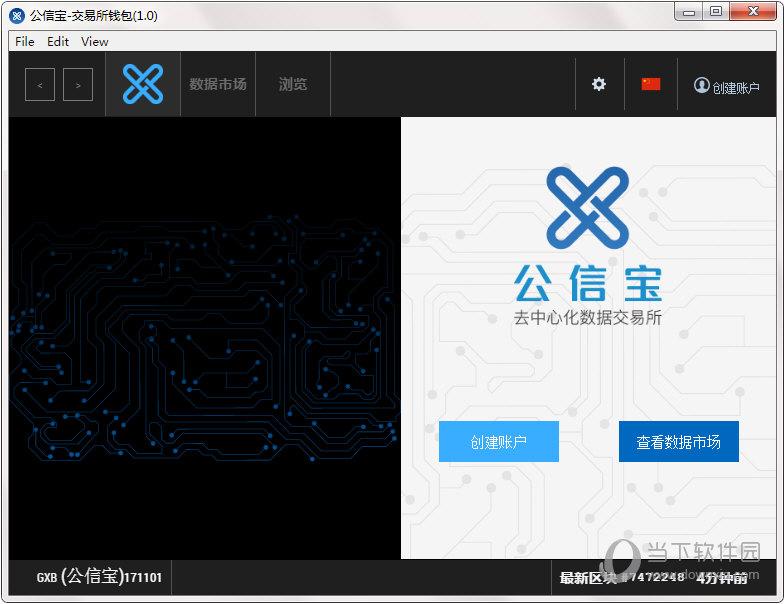The width and height of the screenshot is (784, 604).
Task: Open the File menu
Action: 24,42
